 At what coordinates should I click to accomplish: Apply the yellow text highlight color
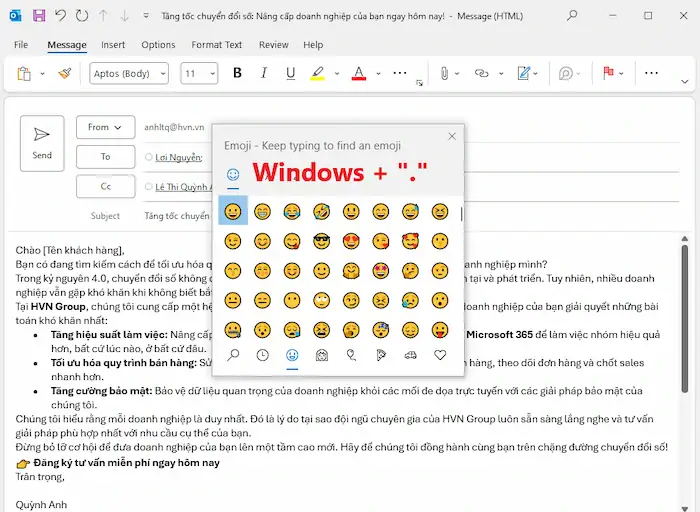pos(317,73)
